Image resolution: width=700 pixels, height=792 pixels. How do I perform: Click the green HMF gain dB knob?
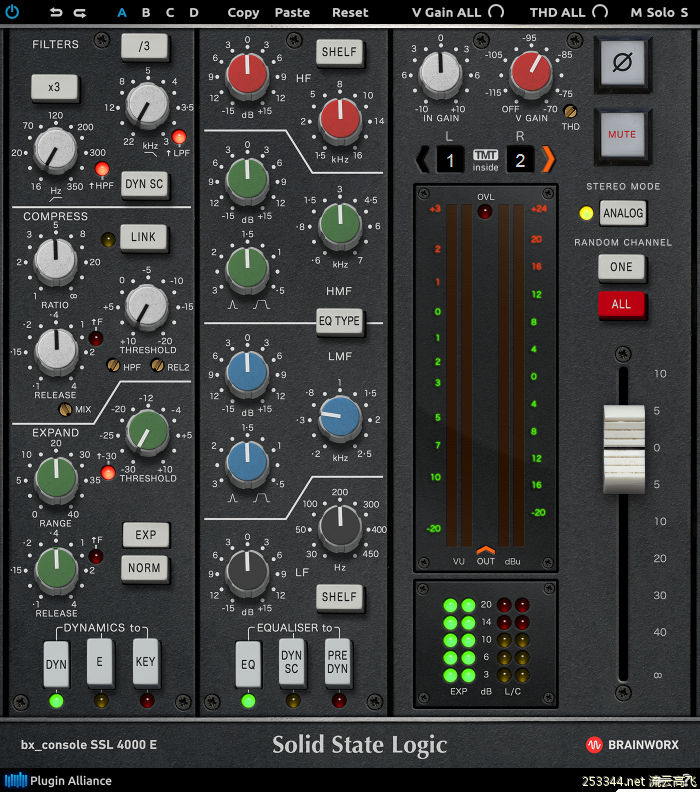(247, 180)
